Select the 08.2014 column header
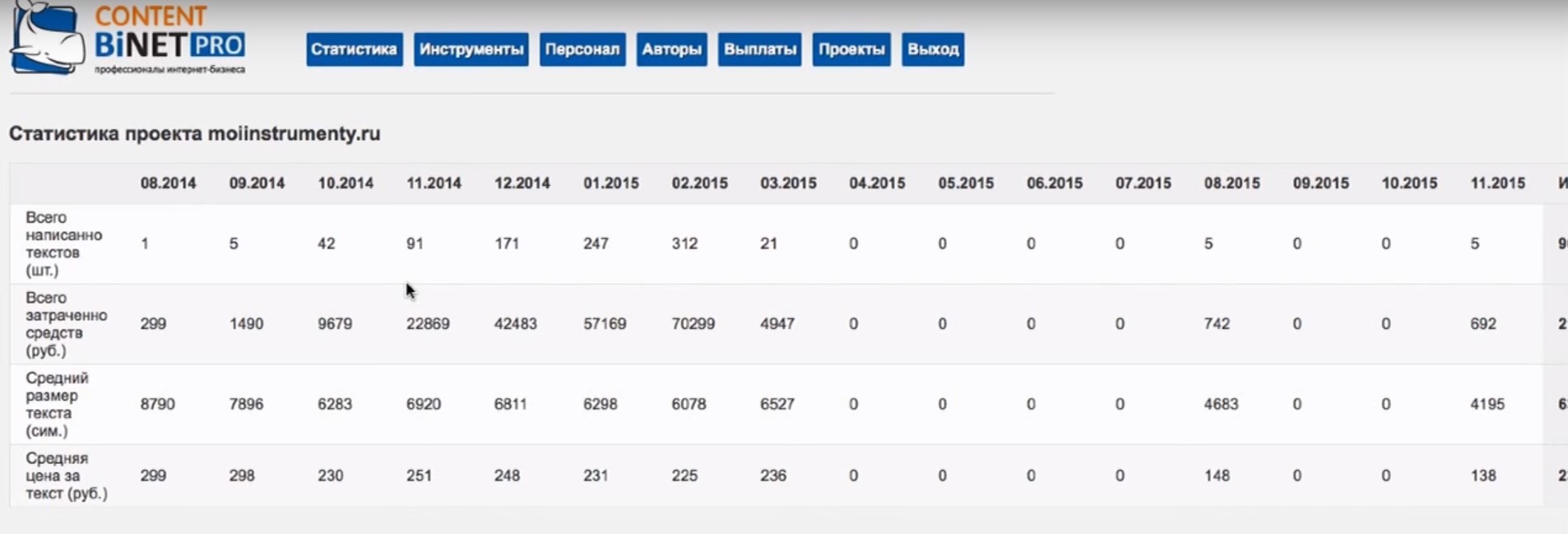The height and width of the screenshot is (534, 1568). tap(169, 183)
